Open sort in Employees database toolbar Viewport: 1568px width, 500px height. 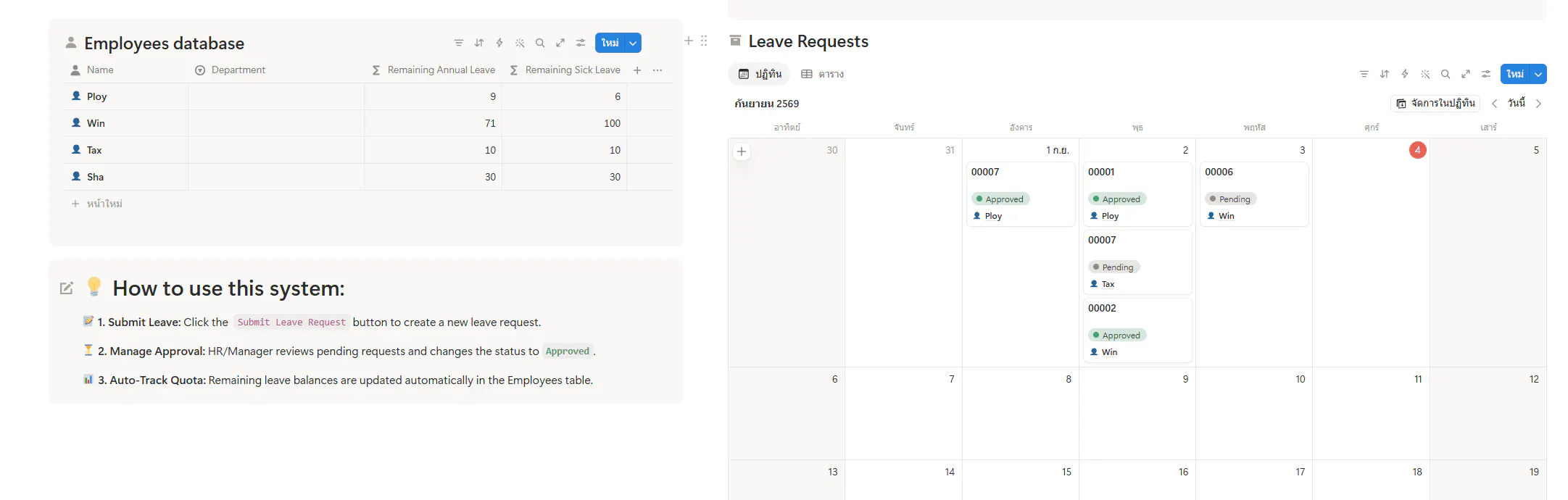(x=479, y=43)
